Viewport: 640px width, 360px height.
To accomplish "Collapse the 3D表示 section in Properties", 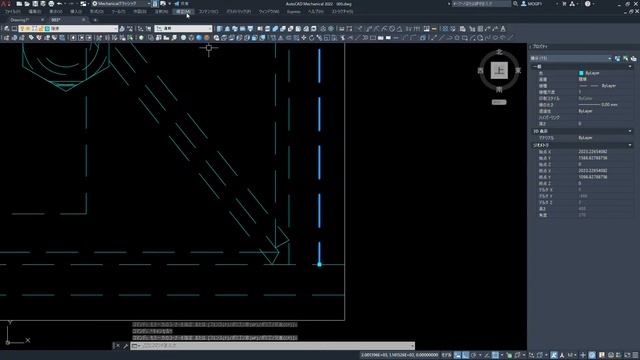I will pyautogui.click(x=630, y=131).
